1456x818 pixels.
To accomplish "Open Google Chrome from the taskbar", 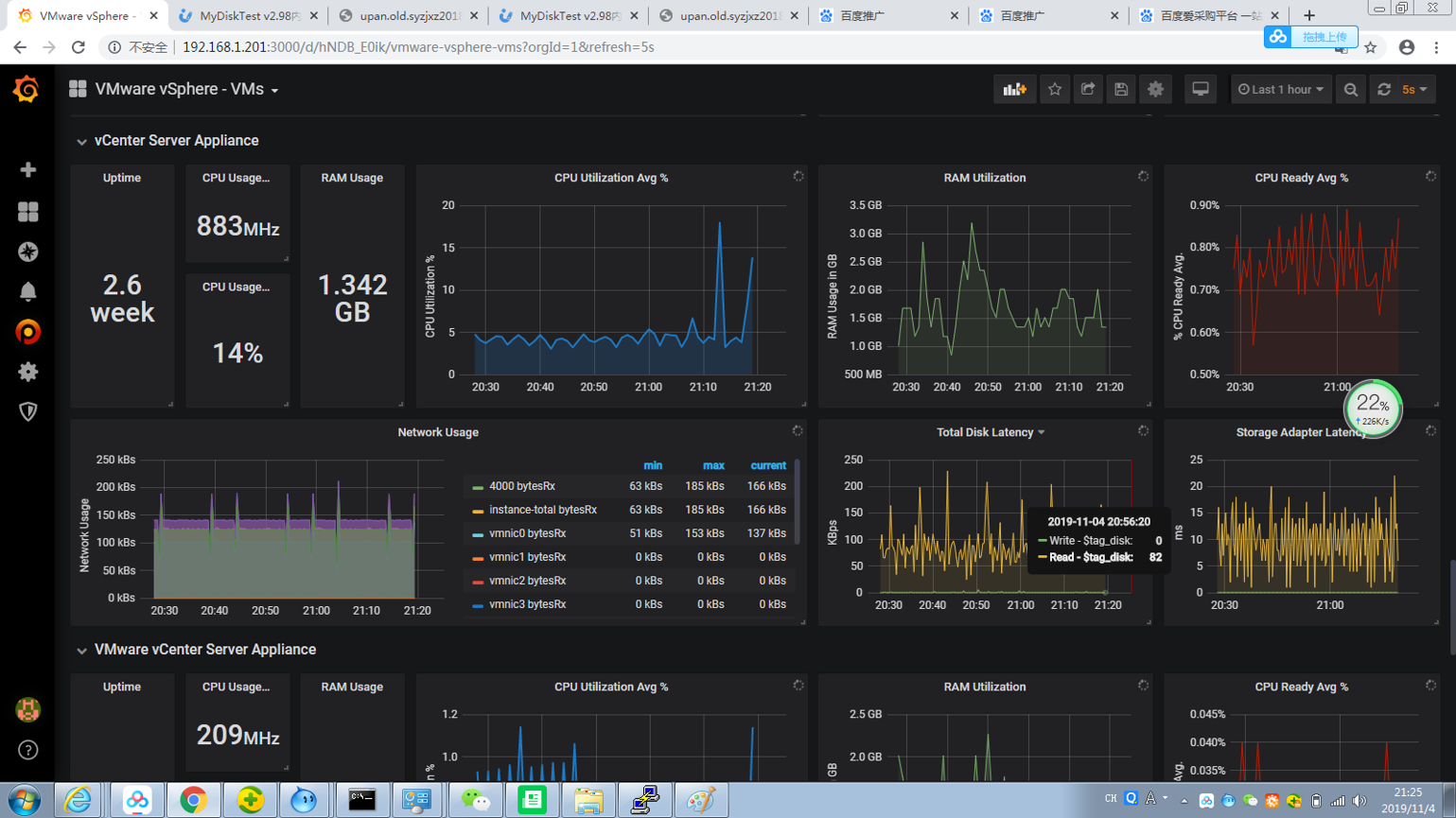I will (x=193, y=800).
